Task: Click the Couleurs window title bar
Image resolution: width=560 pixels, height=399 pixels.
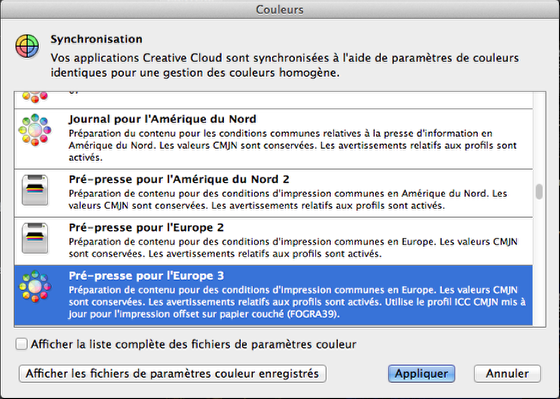Action: pos(280,9)
